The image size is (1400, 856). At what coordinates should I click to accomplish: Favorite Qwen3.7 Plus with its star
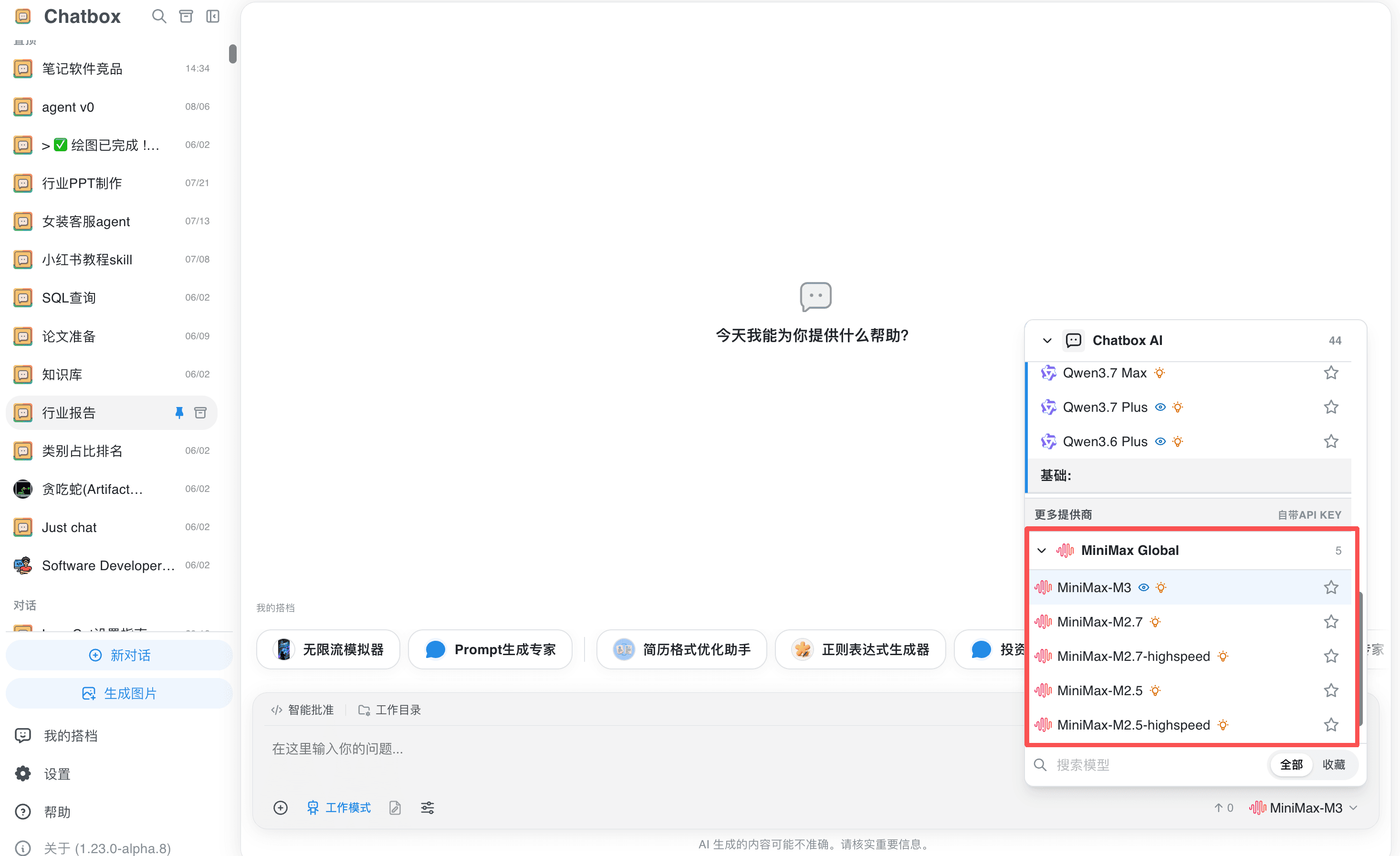[x=1331, y=407]
